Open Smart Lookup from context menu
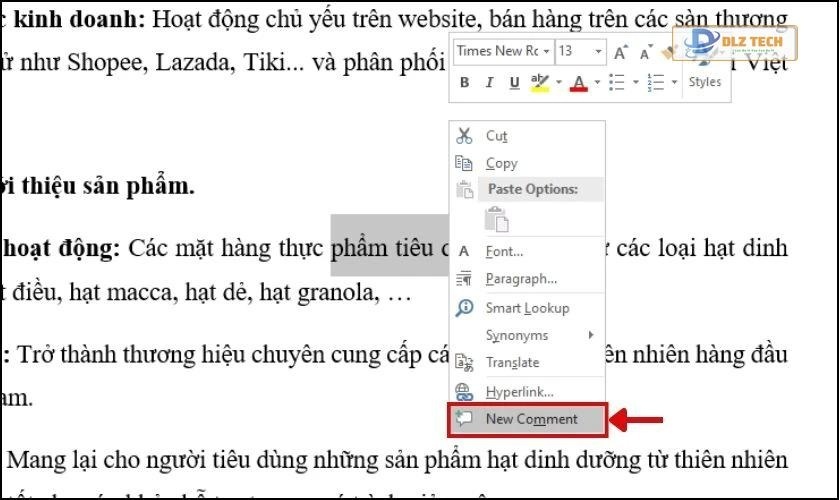Image resolution: width=840 pixels, height=500 pixels. [x=527, y=308]
